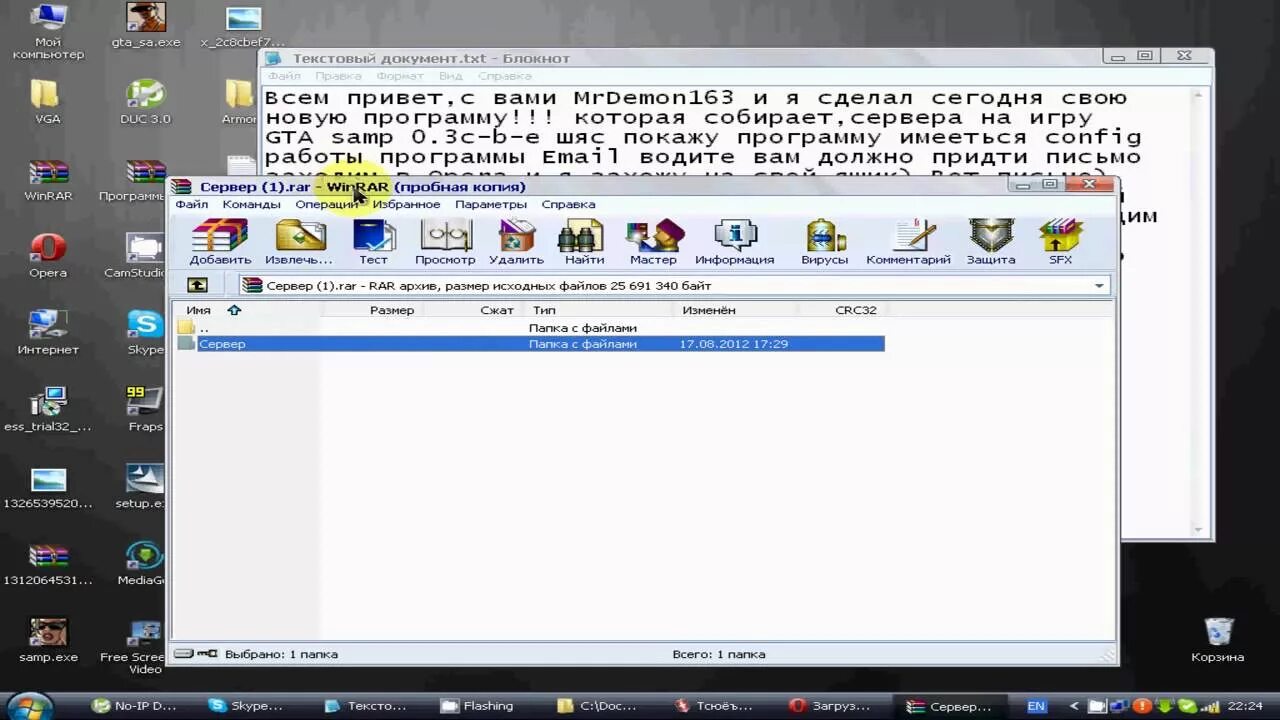Click the Добавить (Add) toolbar icon
The height and width of the screenshot is (720, 1280).
[x=220, y=241]
